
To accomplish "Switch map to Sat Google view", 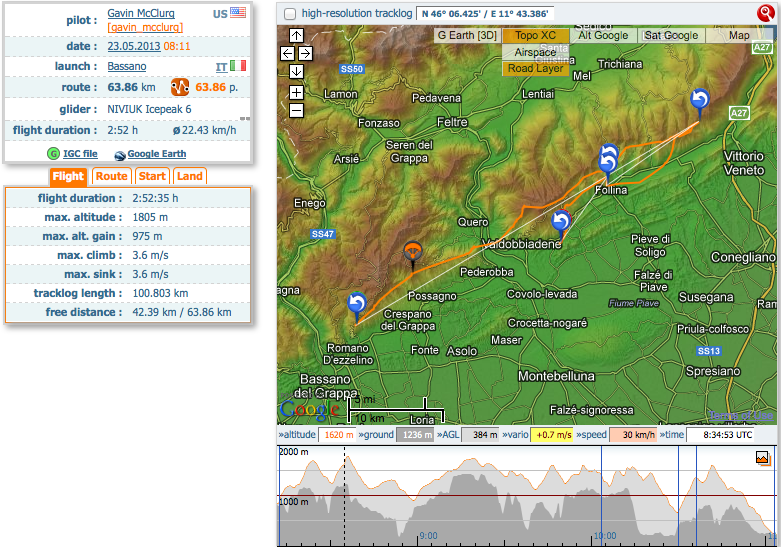I will (x=671, y=36).
